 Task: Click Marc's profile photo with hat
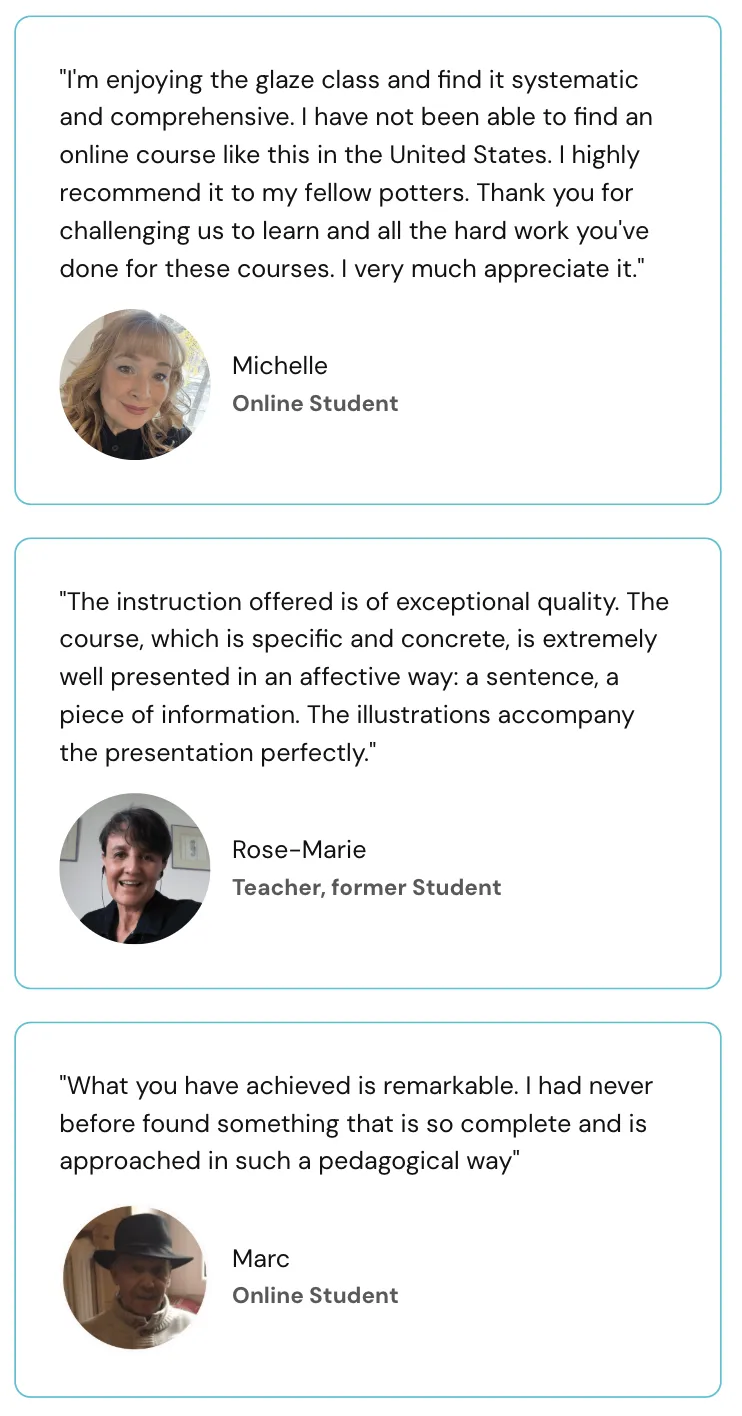[x=135, y=1276]
